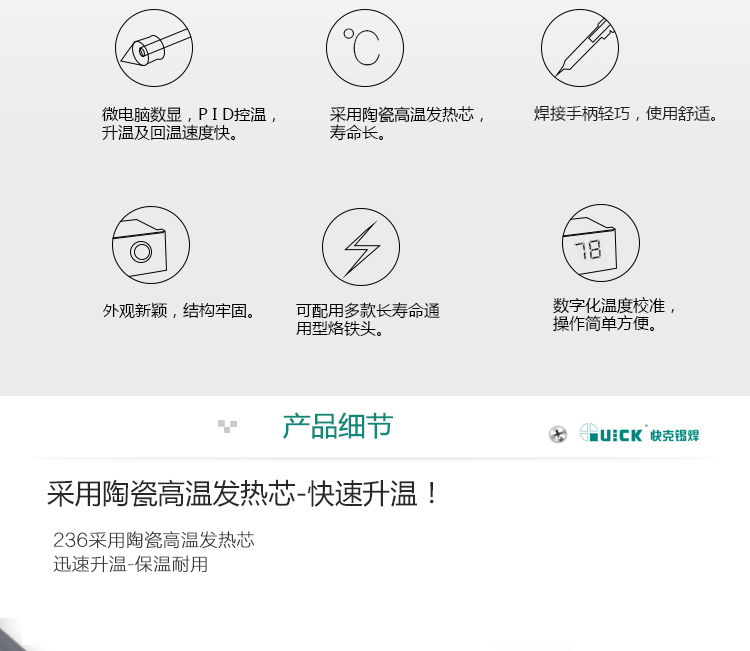Image resolution: width=750 pixels, height=651 pixels.
Task: Click the 可配用多款长寿命通用型烙铁头 caption
Action: click(368, 320)
